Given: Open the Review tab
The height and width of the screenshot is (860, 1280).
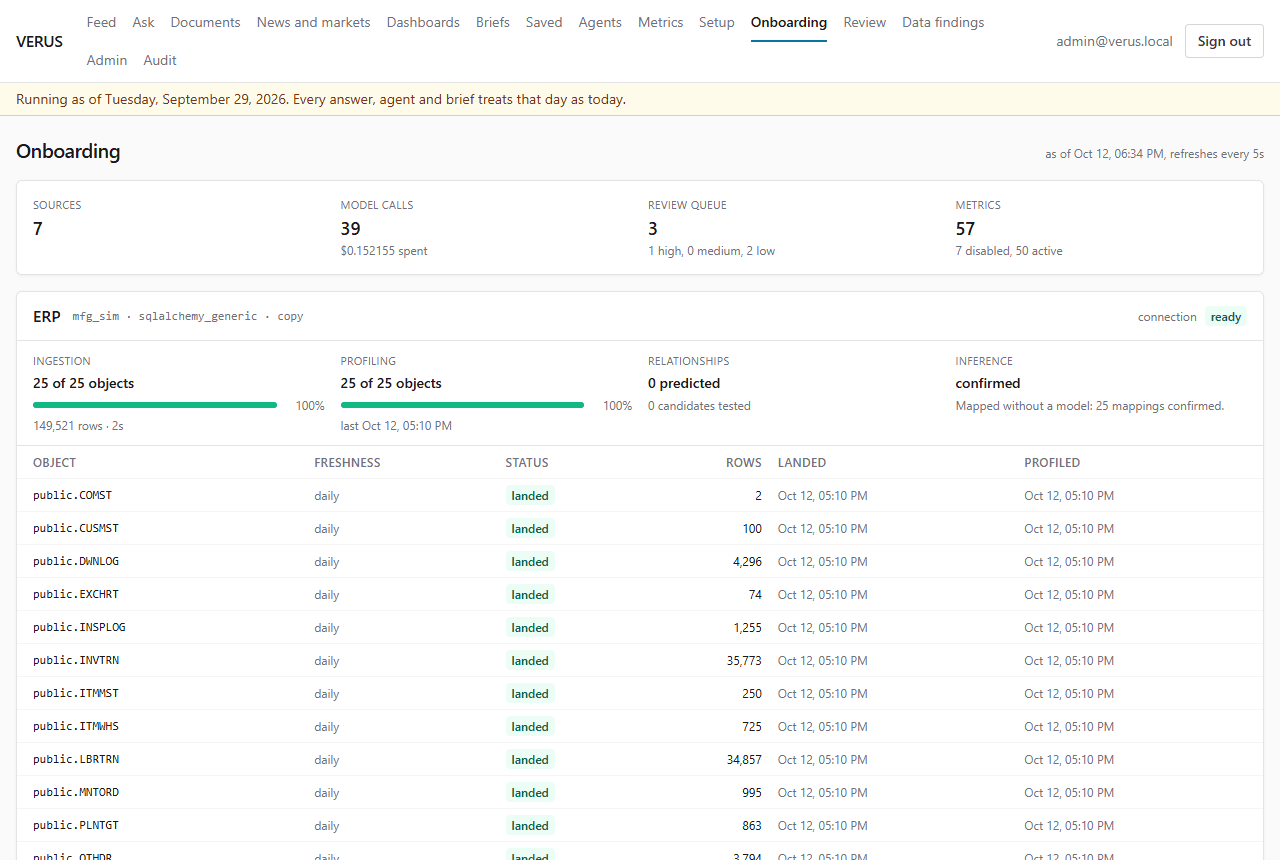Looking at the screenshot, I should tap(864, 22).
